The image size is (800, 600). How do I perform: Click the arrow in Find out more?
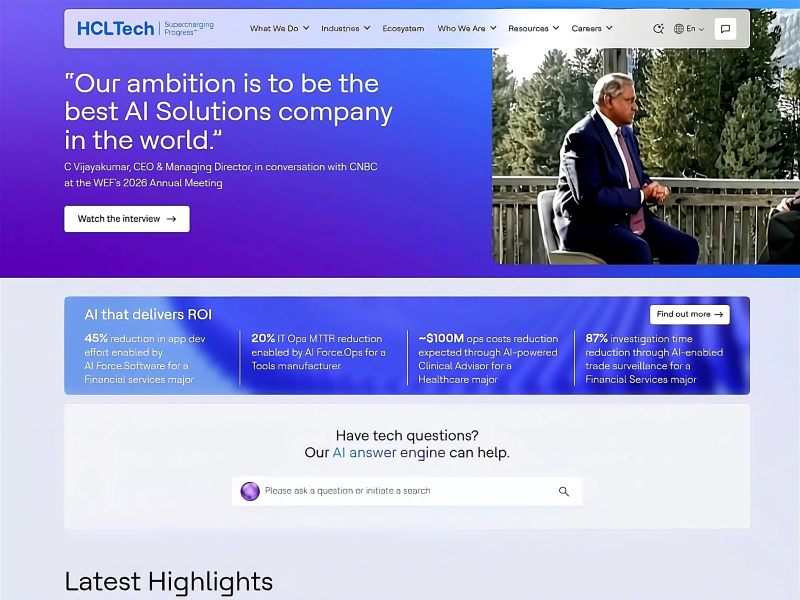pyautogui.click(x=718, y=314)
